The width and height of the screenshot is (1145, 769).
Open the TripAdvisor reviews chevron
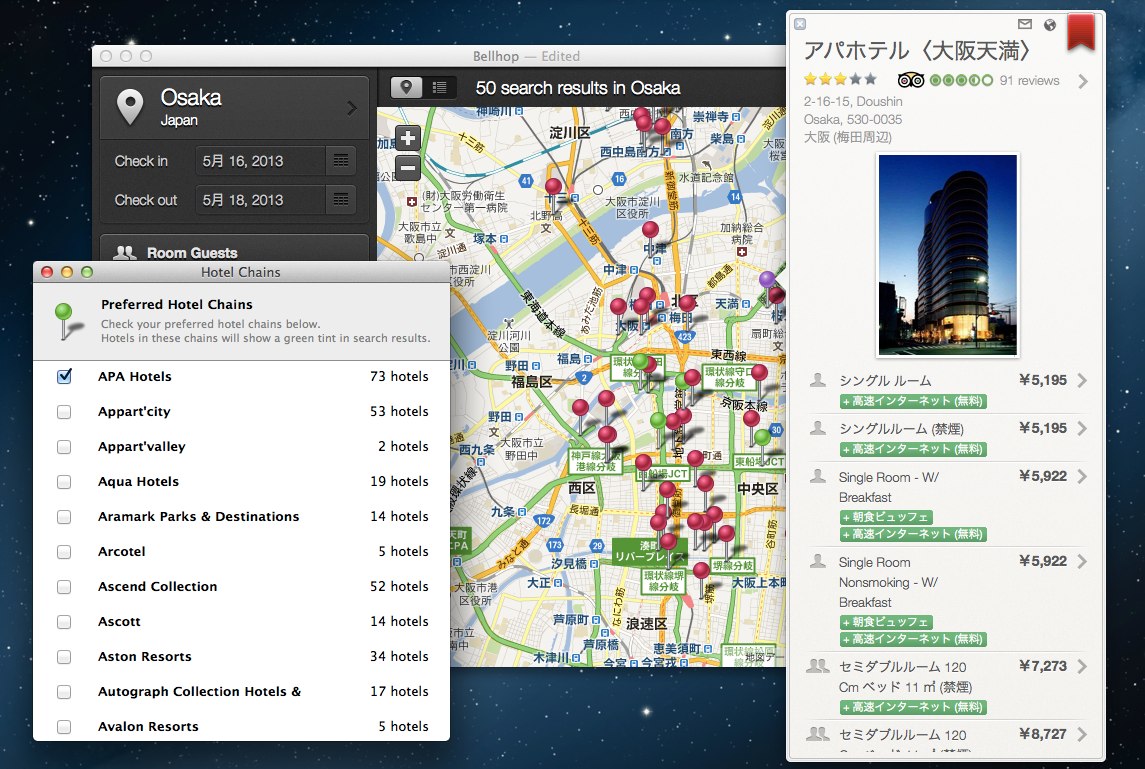(x=1082, y=81)
